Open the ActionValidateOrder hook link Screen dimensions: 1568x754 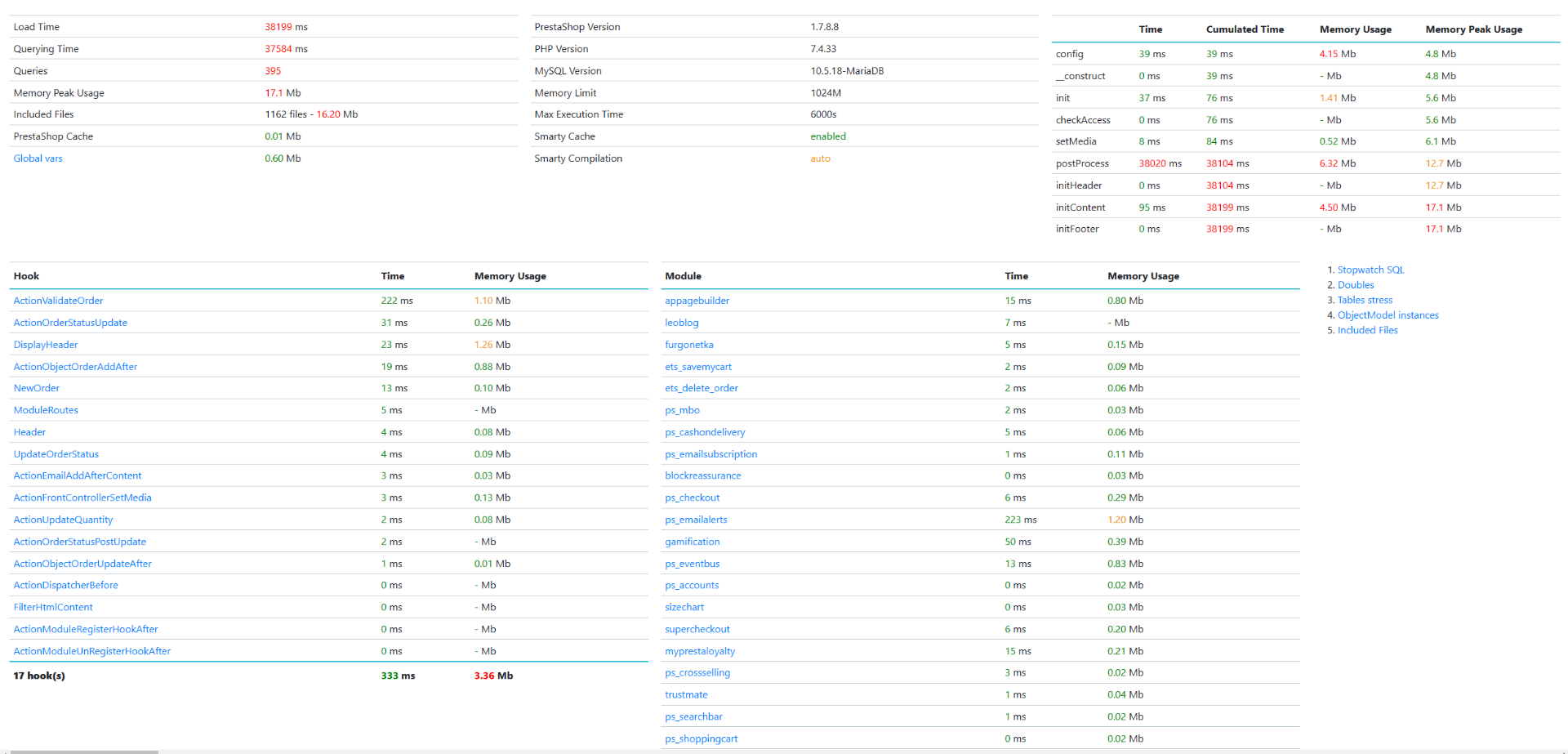coord(58,301)
